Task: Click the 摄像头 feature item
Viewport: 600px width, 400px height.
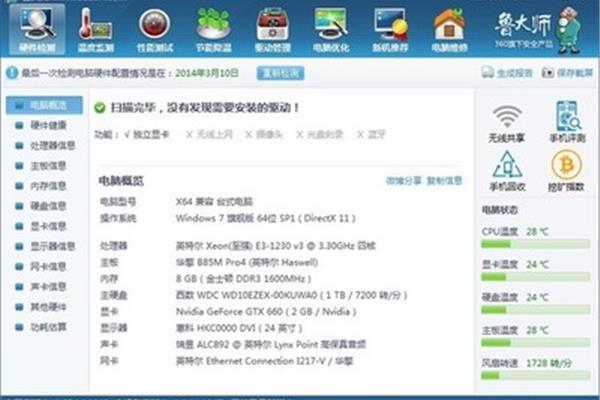Action: [x=264, y=135]
